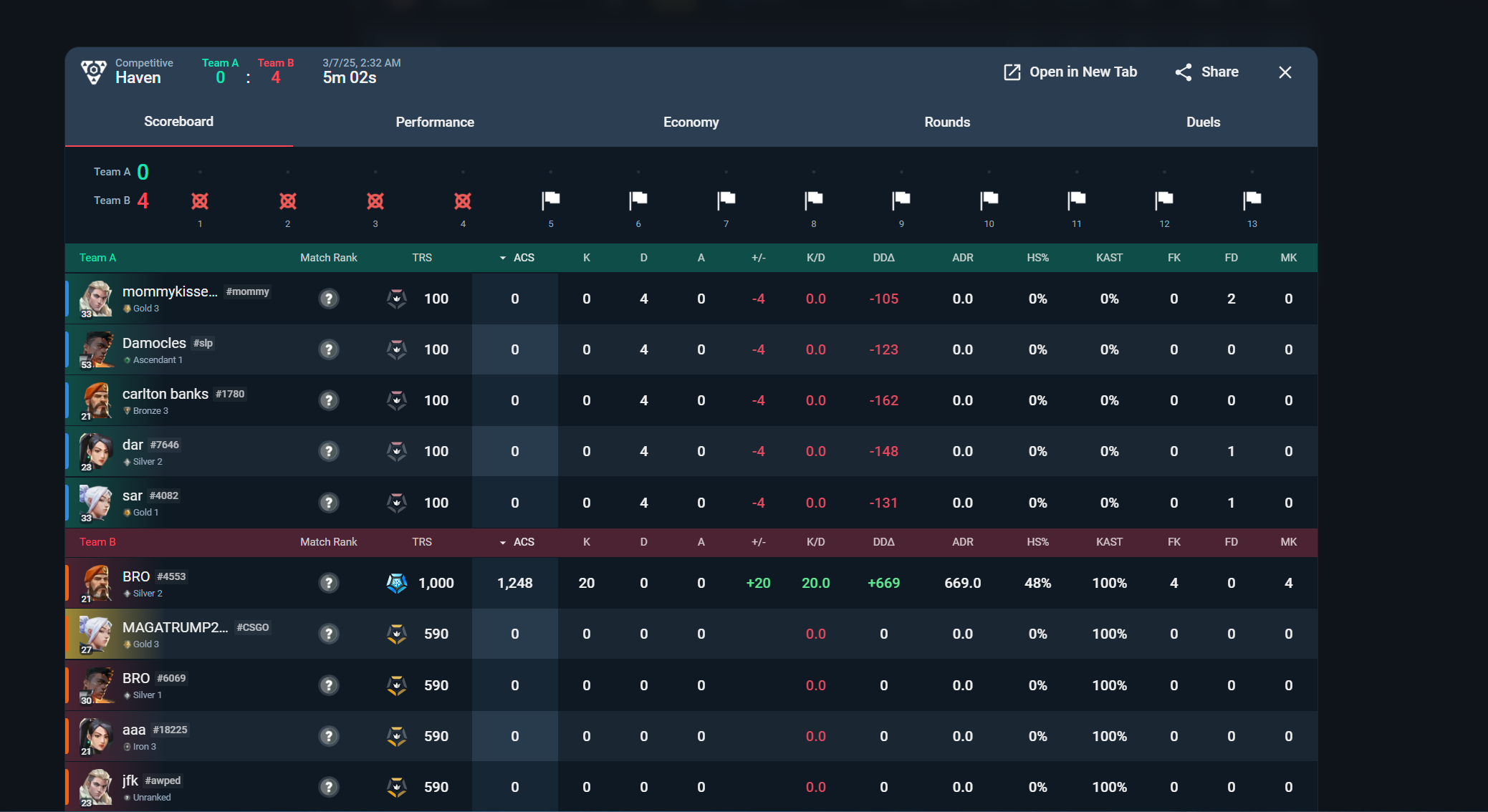Click BRO #4553's blue TRS rank badge
Image resolution: width=1488 pixels, height=812 pixels.
point(397,583)
